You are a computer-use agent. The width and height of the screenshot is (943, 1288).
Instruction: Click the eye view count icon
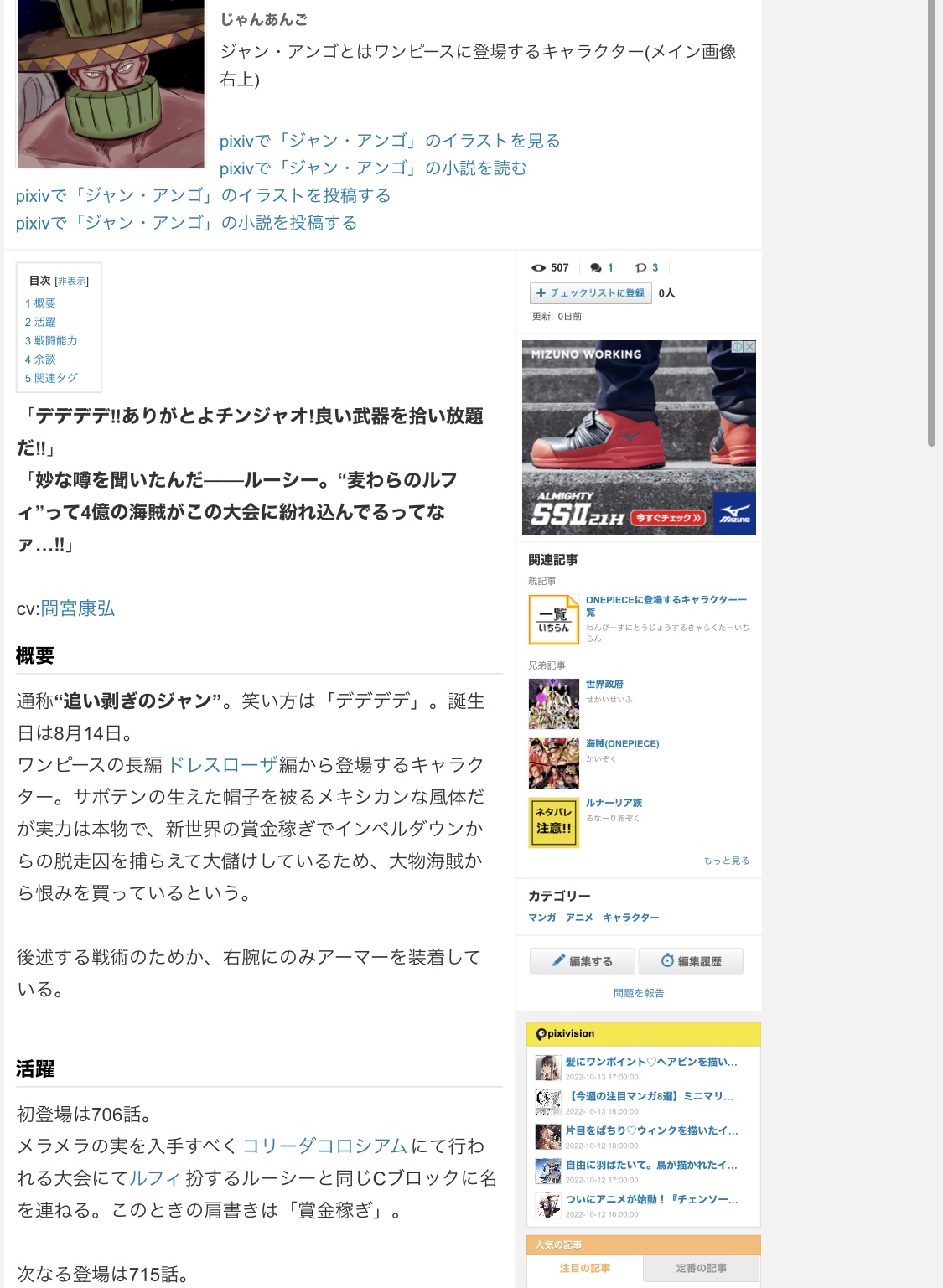coord(538,268)
